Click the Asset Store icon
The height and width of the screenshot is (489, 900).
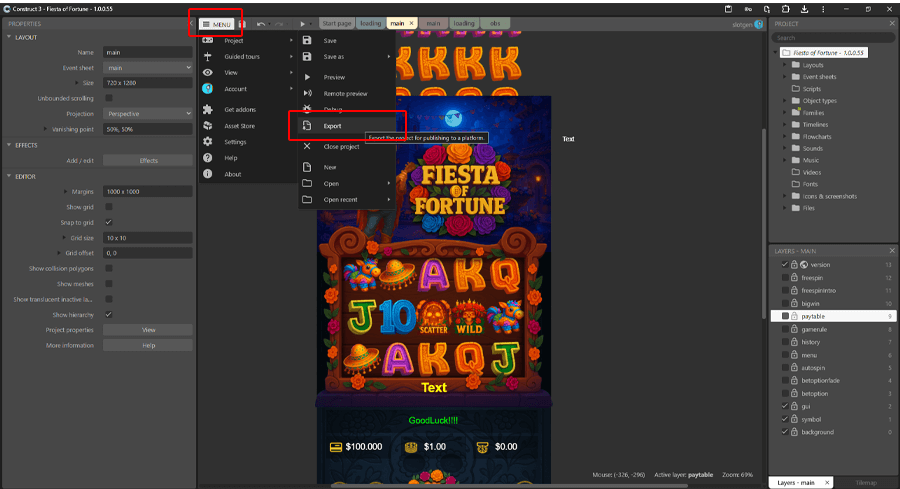[x=207, y=126]
